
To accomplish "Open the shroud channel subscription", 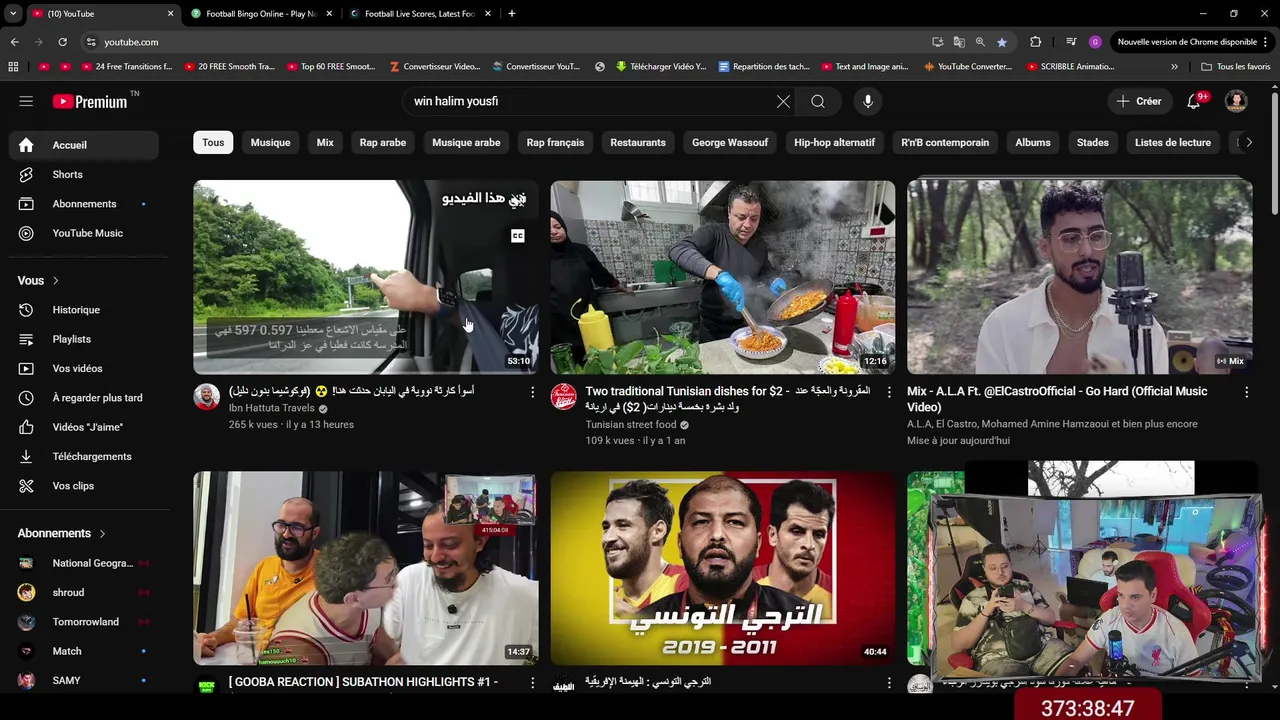I will (84, 592).
